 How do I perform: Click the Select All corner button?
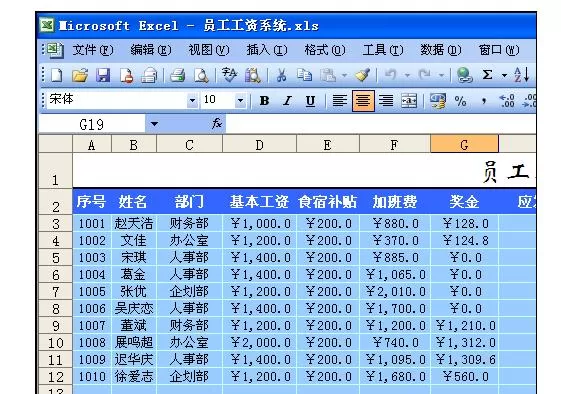(55, 144)
